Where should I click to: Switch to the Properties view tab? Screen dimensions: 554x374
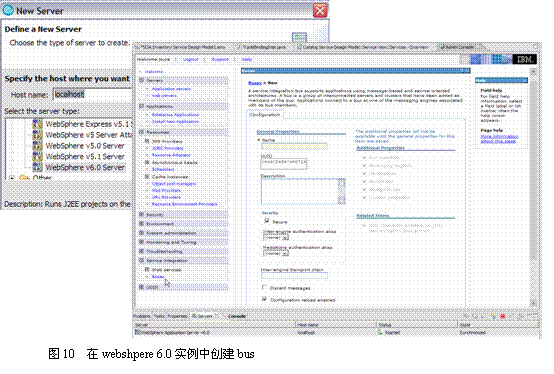tap(178, 316)
